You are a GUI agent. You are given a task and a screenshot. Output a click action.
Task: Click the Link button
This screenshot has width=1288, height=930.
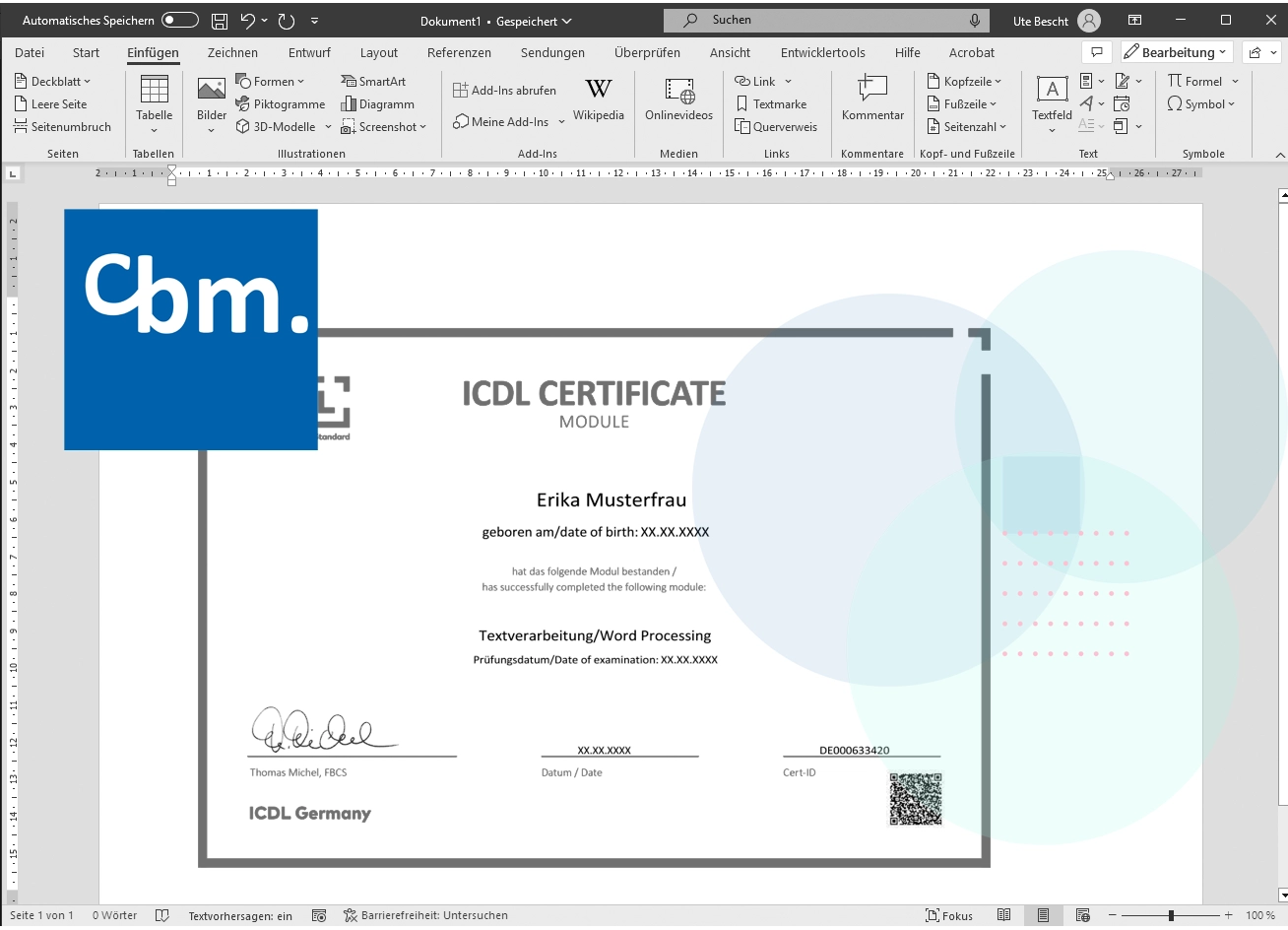(755, 82)
